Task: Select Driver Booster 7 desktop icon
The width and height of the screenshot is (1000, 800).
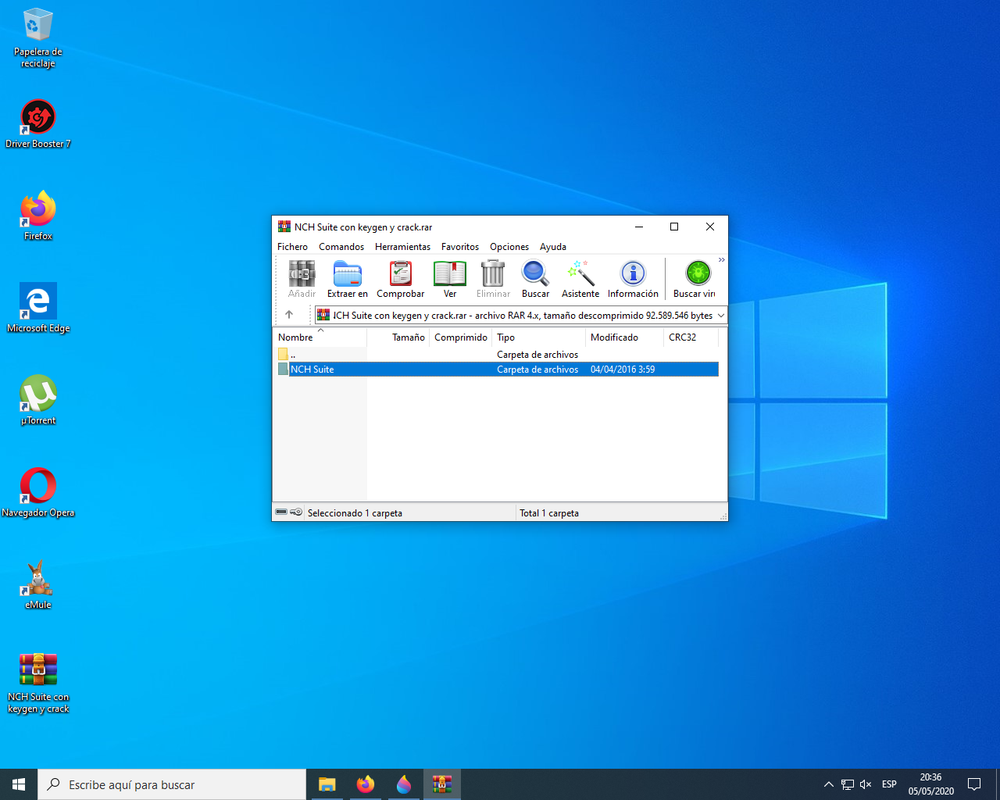Action: [x=38, y=124]
